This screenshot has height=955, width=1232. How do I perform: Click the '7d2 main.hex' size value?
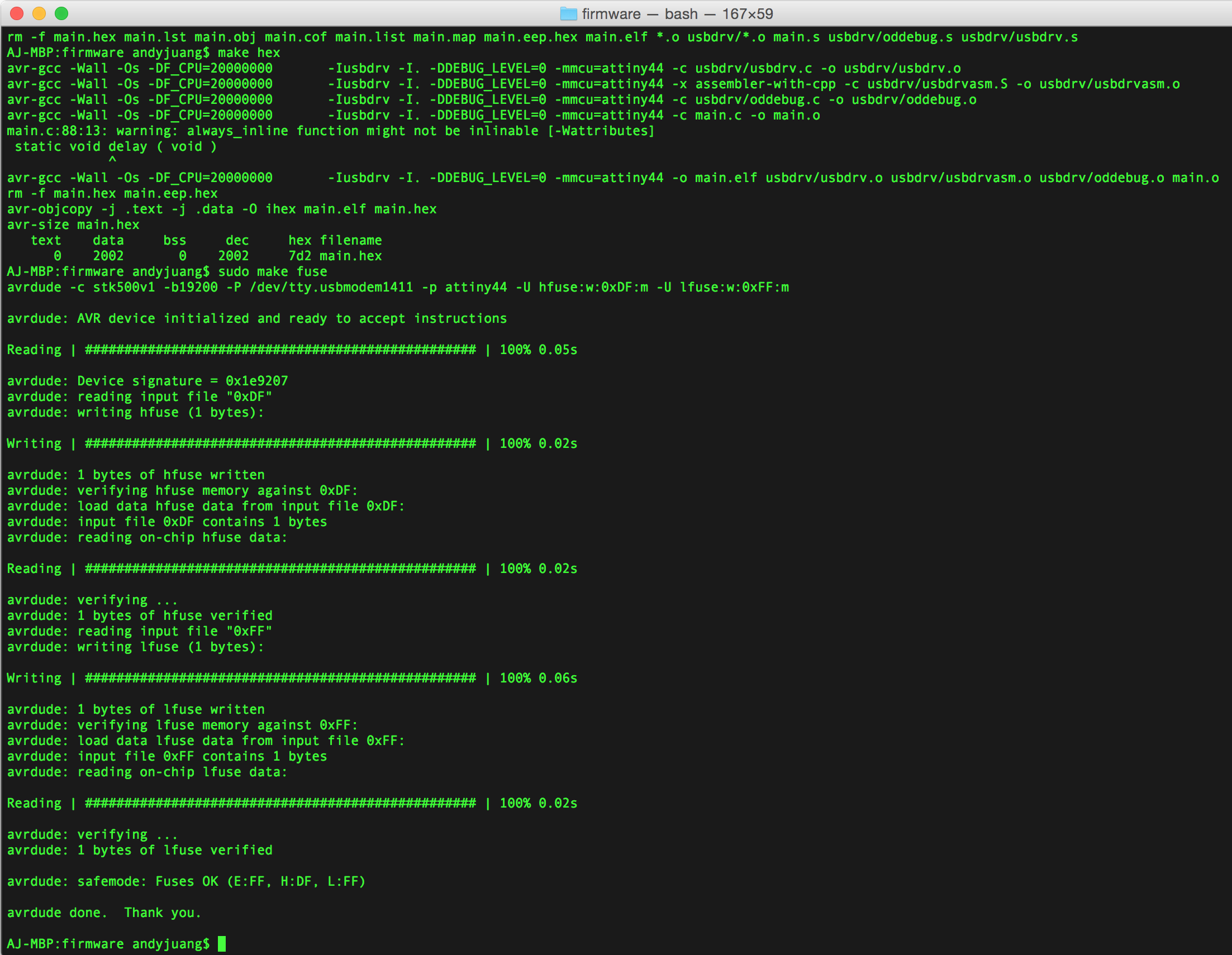(335, 255)
